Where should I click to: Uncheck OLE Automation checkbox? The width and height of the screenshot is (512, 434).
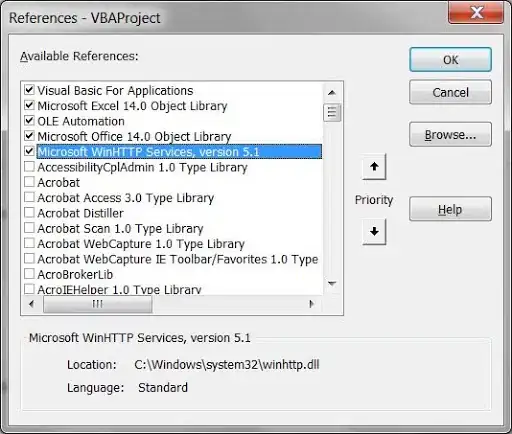pos(29,120)
